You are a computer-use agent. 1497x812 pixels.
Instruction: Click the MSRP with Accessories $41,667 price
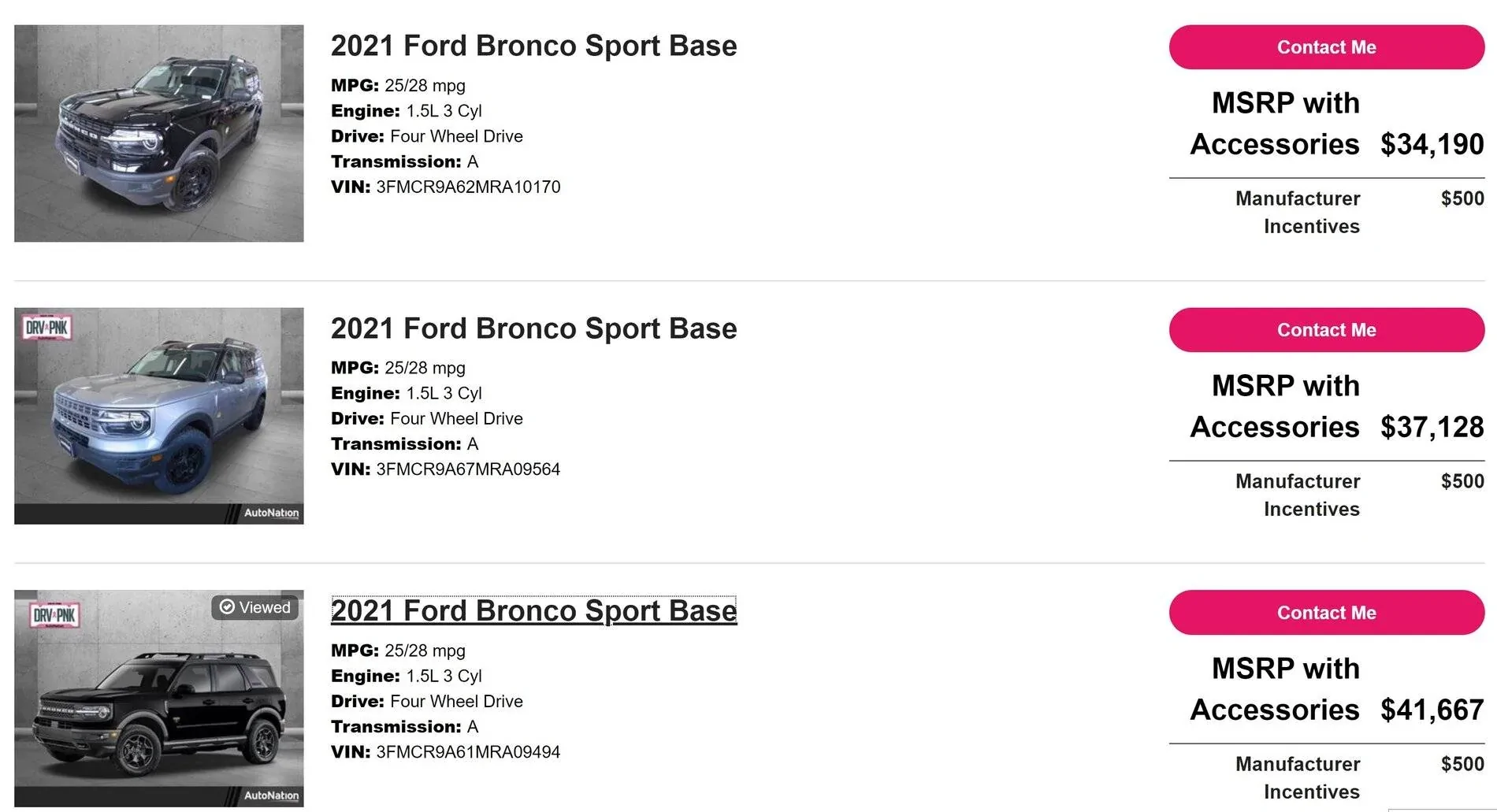pos(1431,710)
